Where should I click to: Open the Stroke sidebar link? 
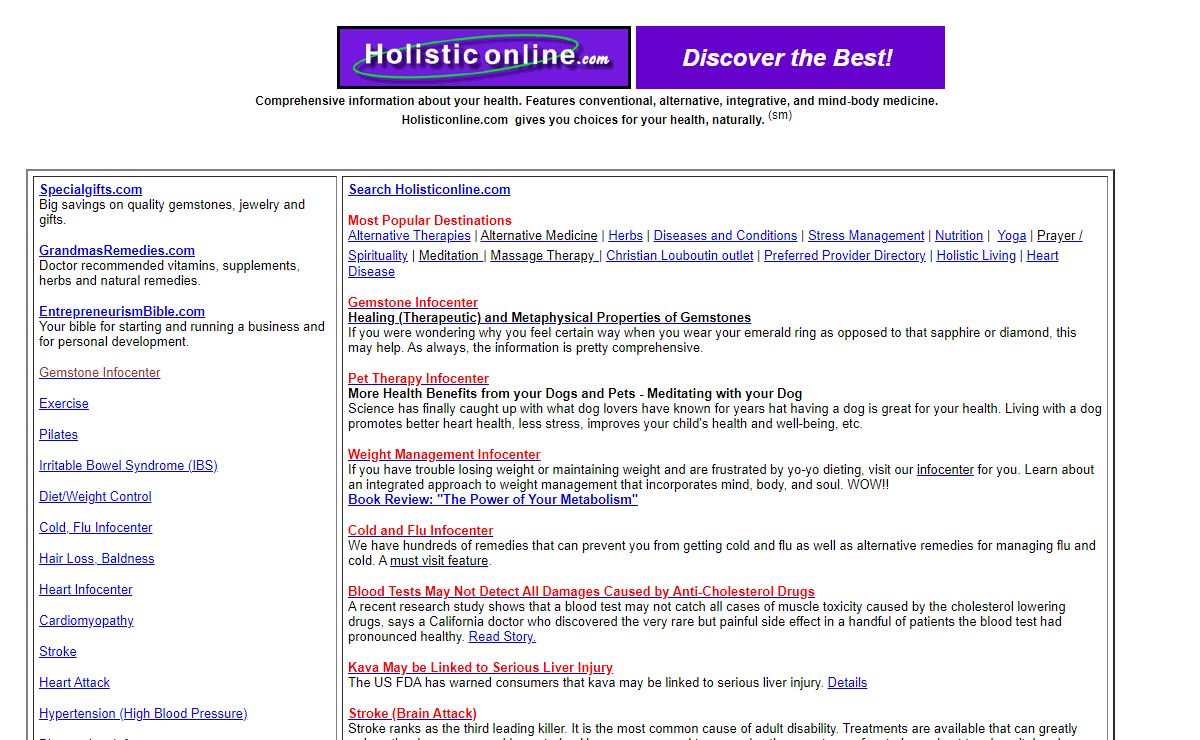58,651
